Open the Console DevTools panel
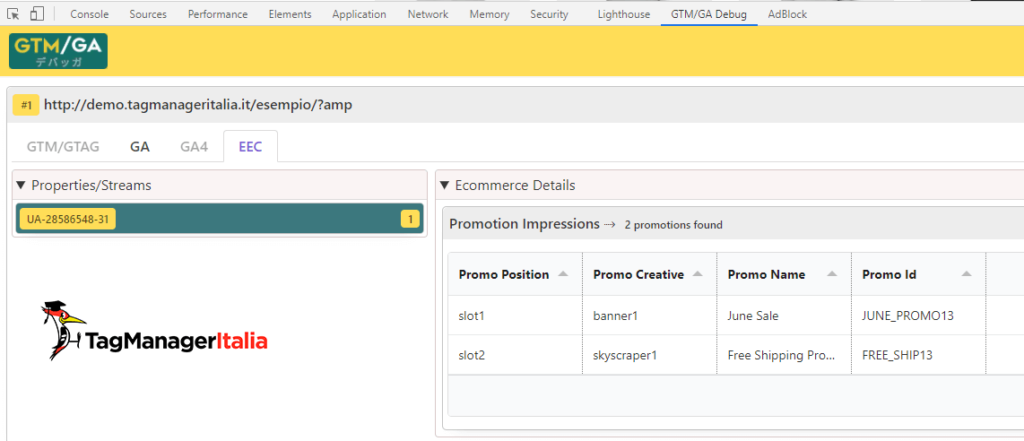The height and width of the screenshot is (441, 1024). pos(89,14)
